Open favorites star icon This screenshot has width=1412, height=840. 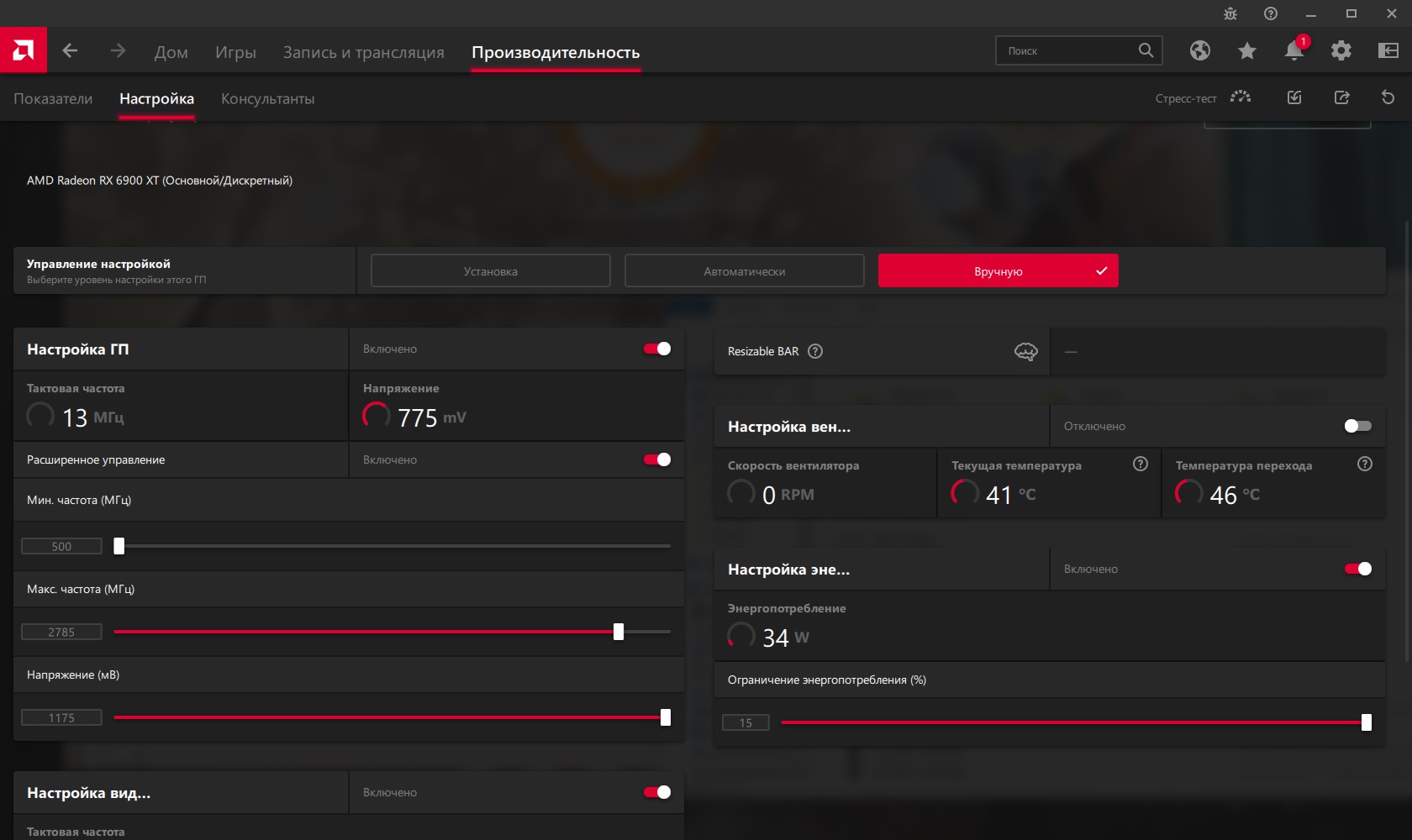[1247, 50]
